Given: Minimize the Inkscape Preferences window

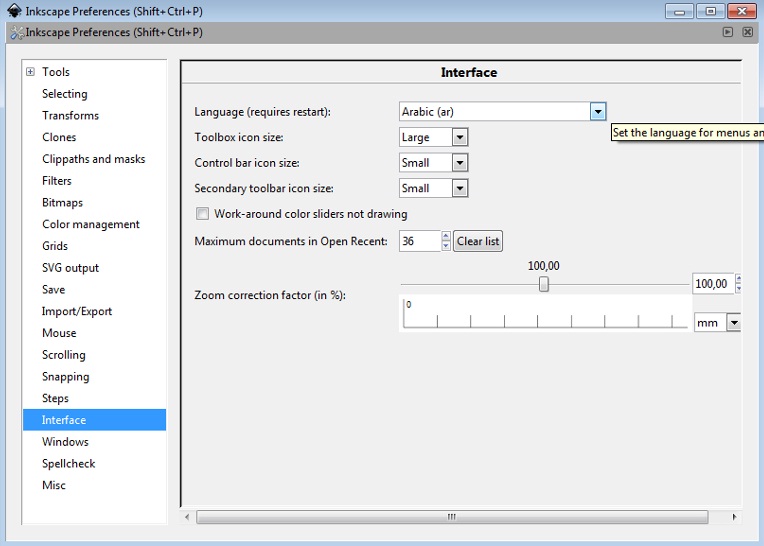Looking at the screenshot, I should point(680,11).
